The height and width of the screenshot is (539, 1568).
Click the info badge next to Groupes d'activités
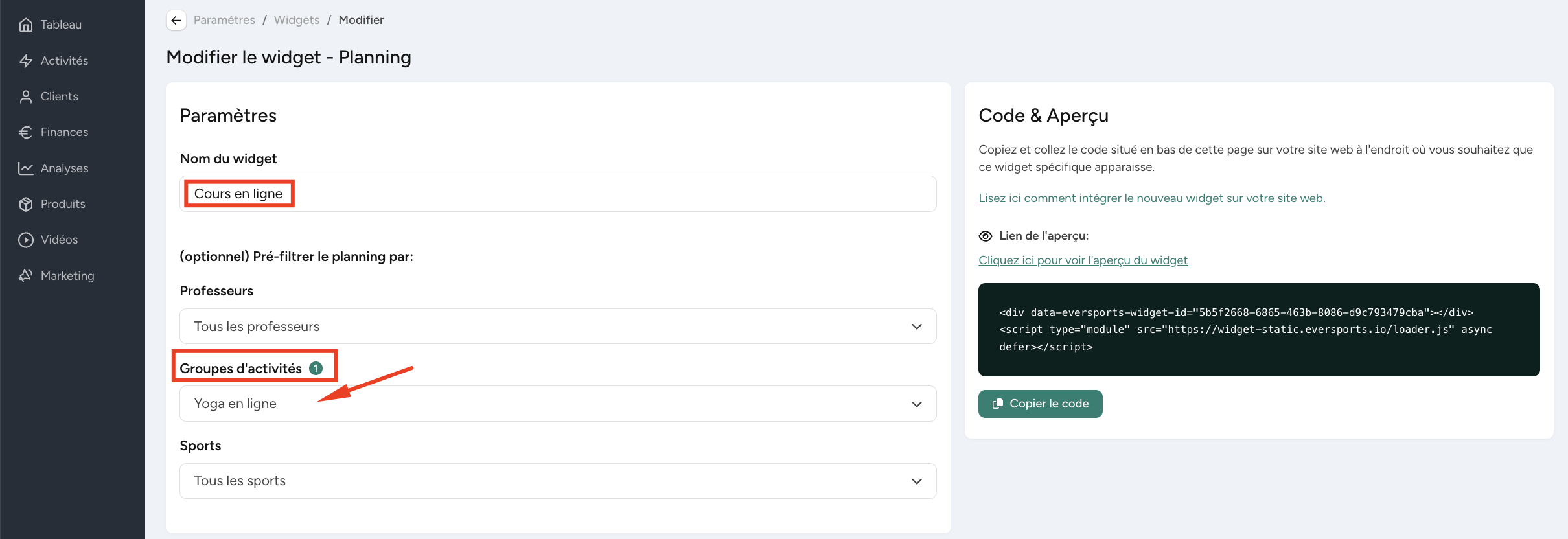[316, 369]
